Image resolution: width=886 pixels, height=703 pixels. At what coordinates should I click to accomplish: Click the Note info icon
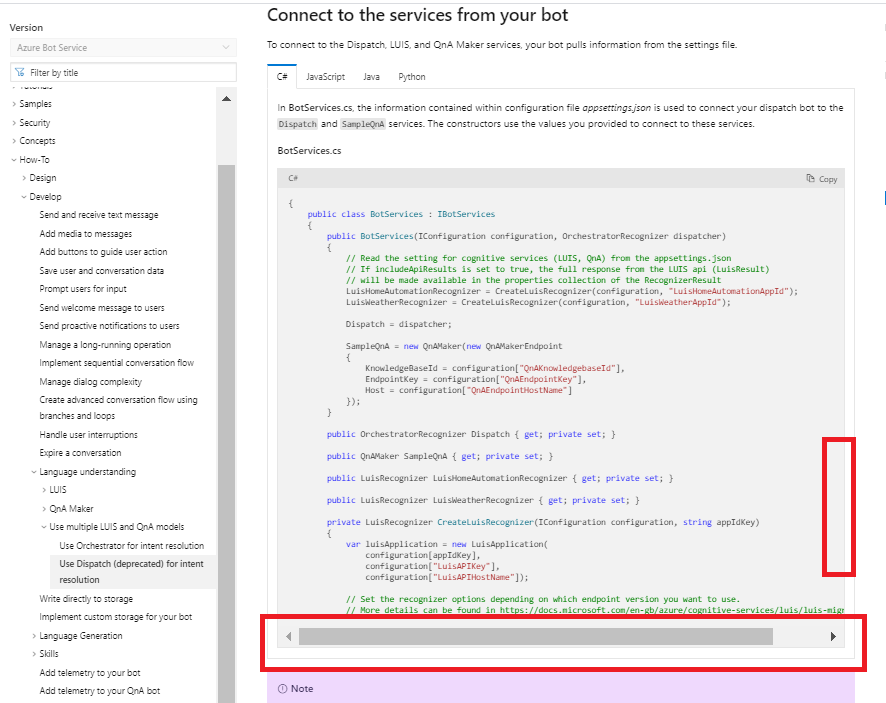(283, 688)
